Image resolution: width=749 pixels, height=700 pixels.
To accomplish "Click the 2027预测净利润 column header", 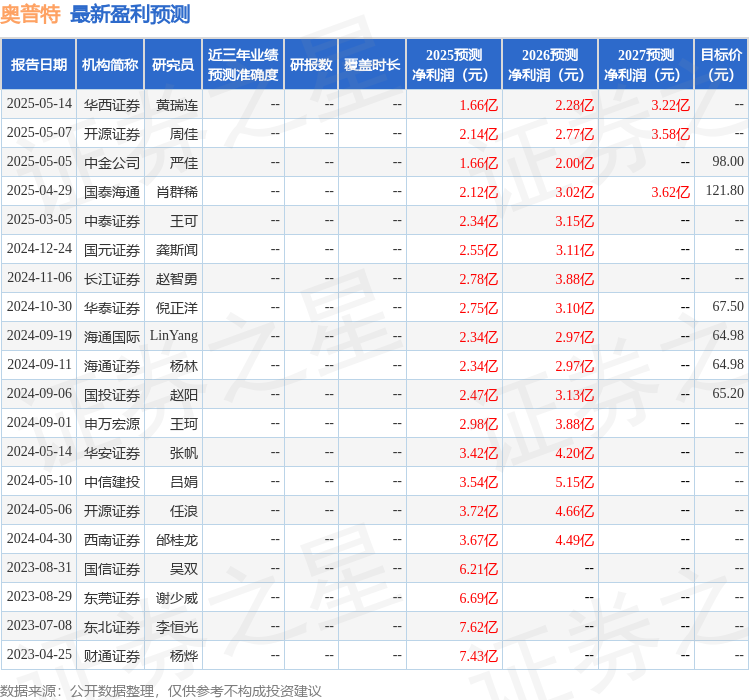I will click(646, 65).
